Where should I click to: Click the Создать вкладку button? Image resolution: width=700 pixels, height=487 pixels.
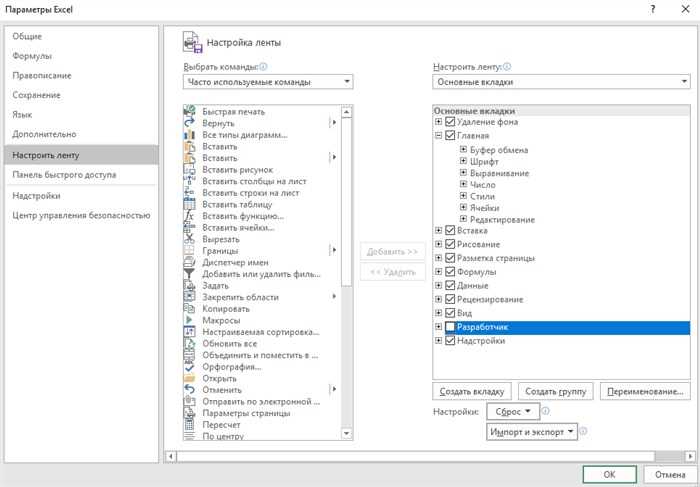coord(472,391)
